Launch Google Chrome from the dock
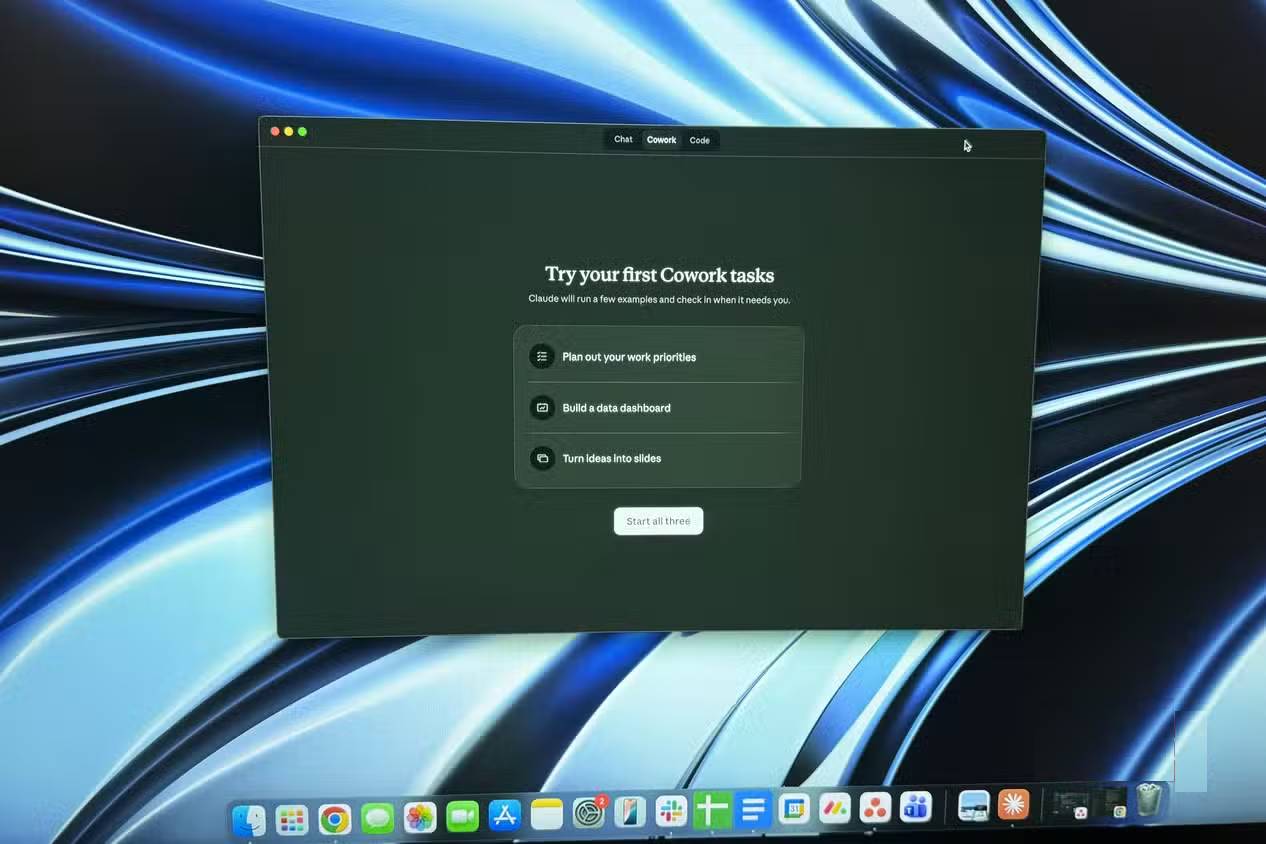Viewport: 1266px width, 844px height. click(335, 819)
